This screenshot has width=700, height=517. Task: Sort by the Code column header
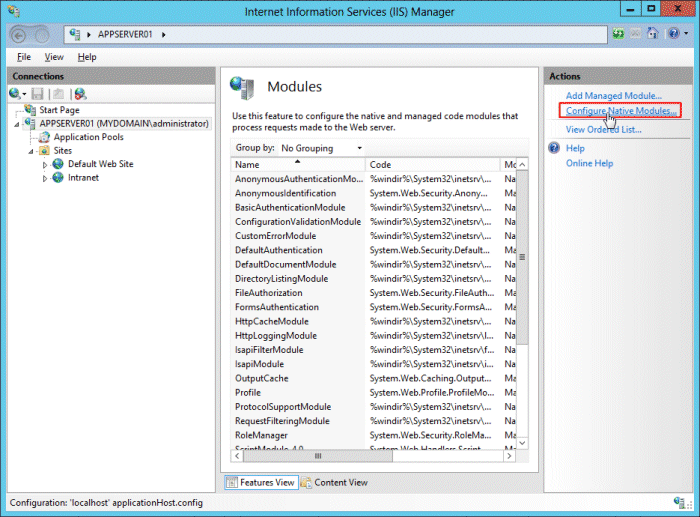coord(433,164)
